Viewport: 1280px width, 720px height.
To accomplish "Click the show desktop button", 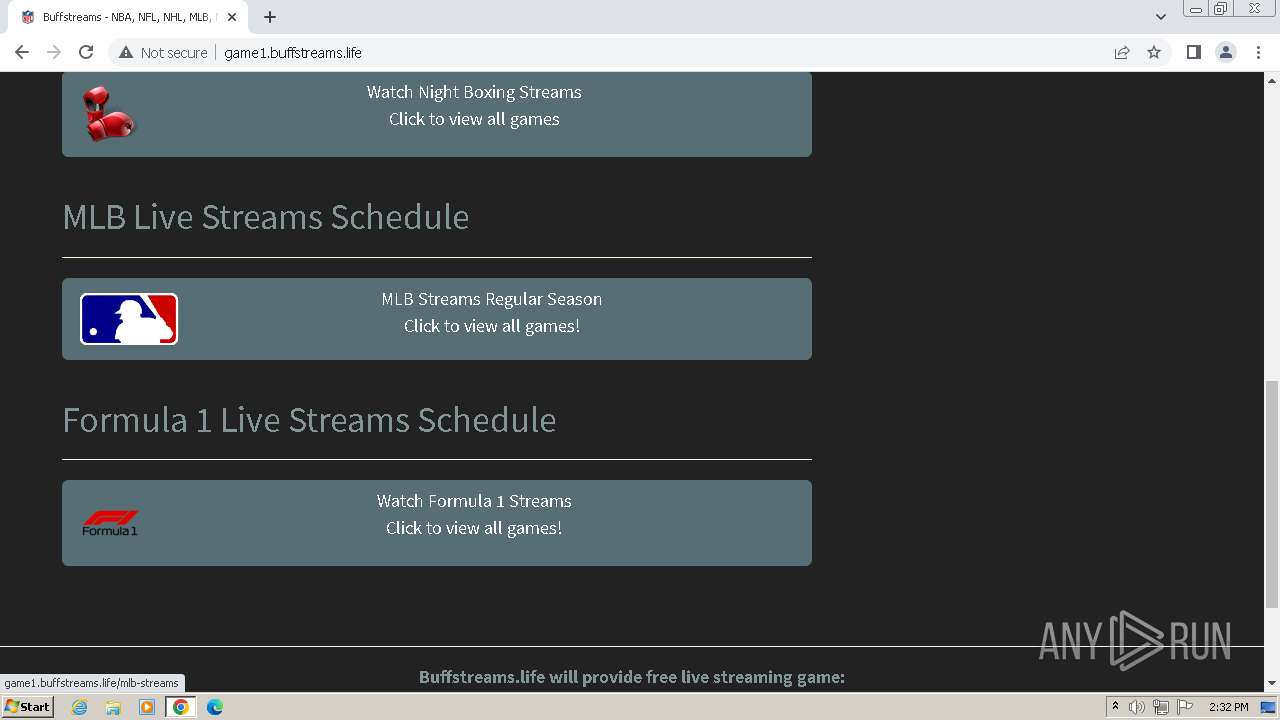I will [1269, 707].
